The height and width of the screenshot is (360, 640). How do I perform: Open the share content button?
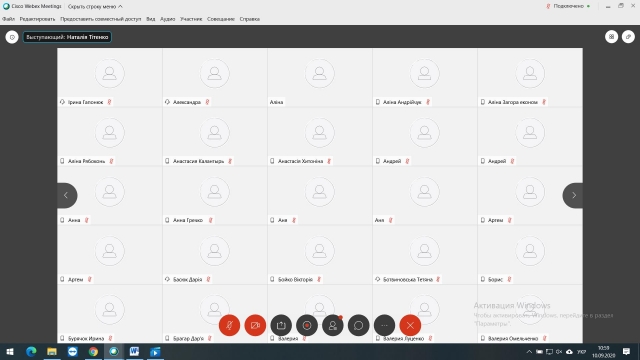[281, 325]
